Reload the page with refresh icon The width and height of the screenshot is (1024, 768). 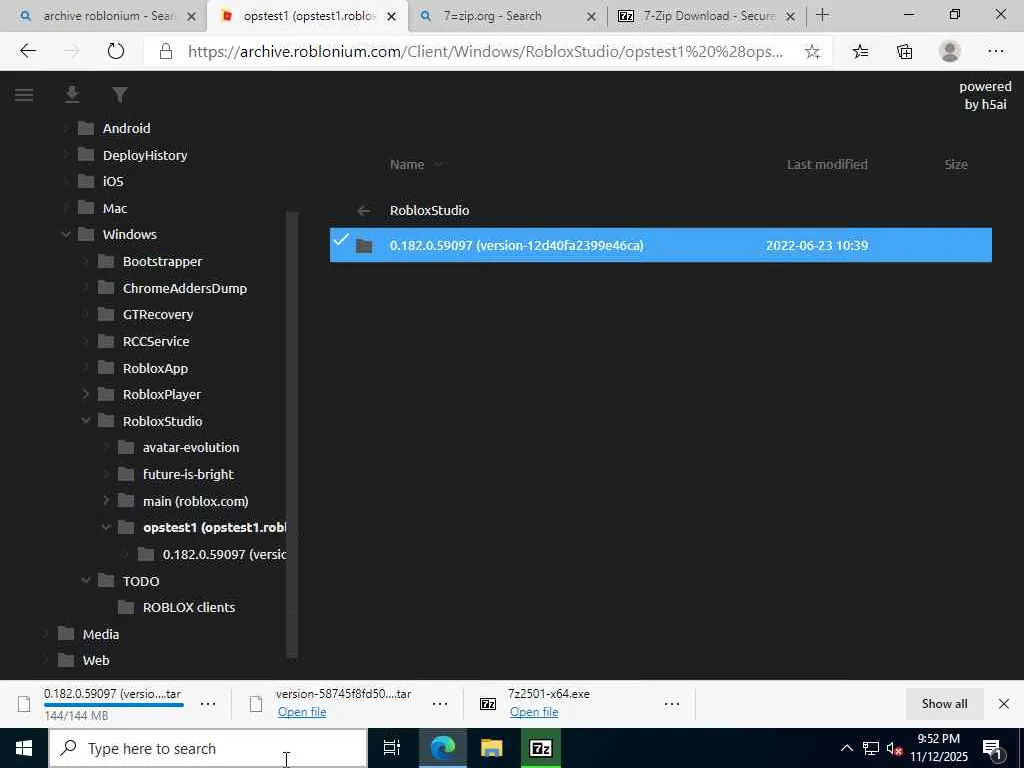pyautogui.click(x=116, y=51)
